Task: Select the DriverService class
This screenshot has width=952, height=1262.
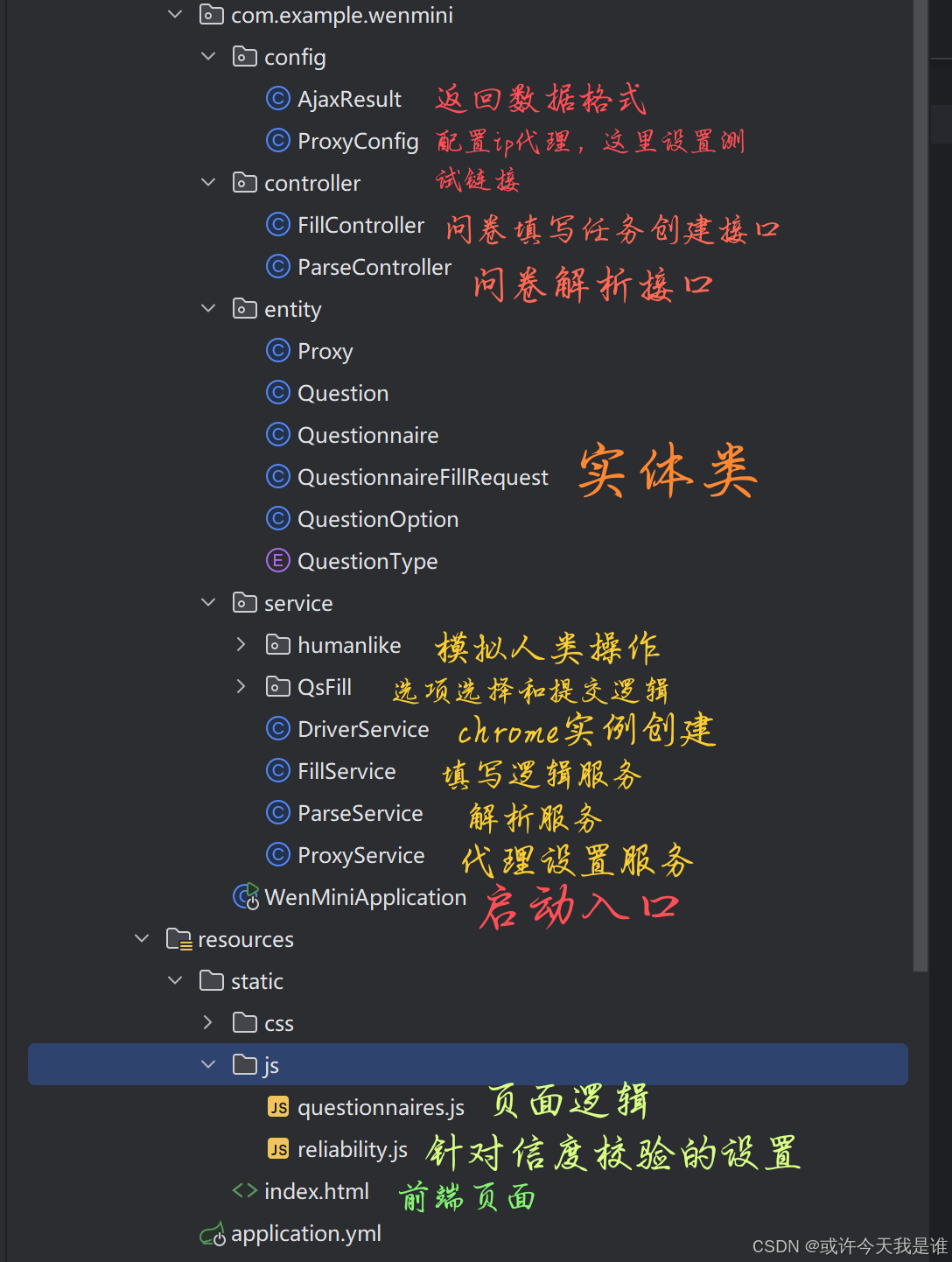Action: (x=363, y=729)
